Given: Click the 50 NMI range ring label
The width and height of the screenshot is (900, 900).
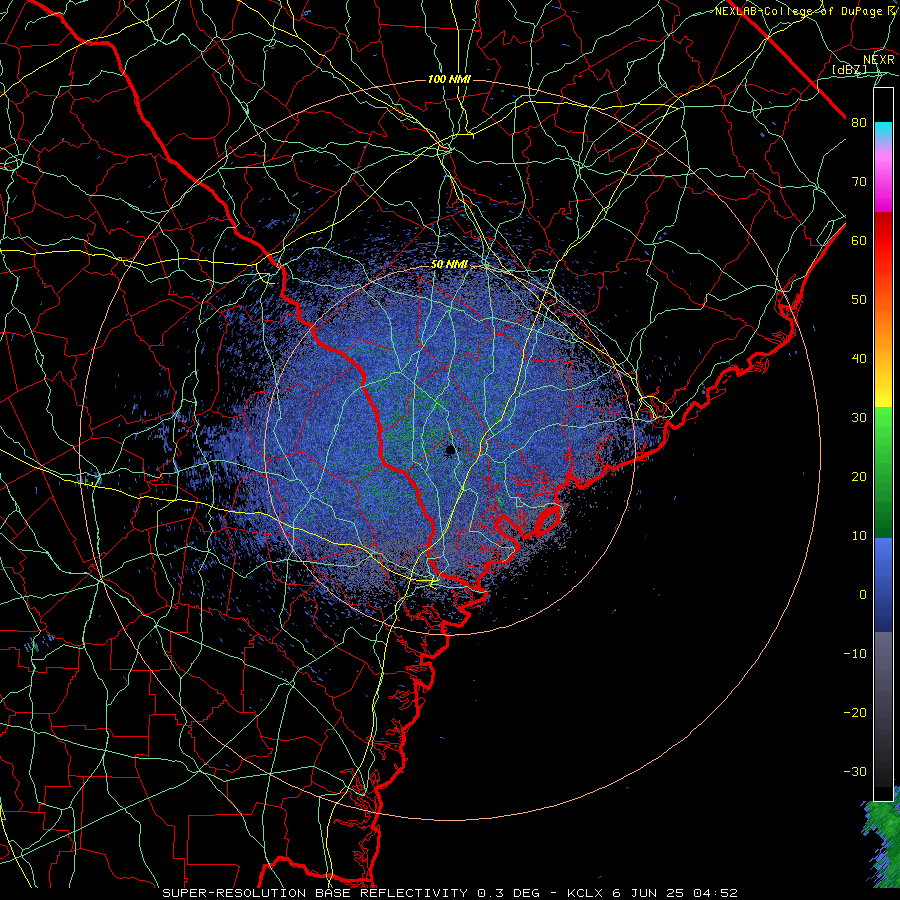Looking at the screenshot, I should click(449, 265).
